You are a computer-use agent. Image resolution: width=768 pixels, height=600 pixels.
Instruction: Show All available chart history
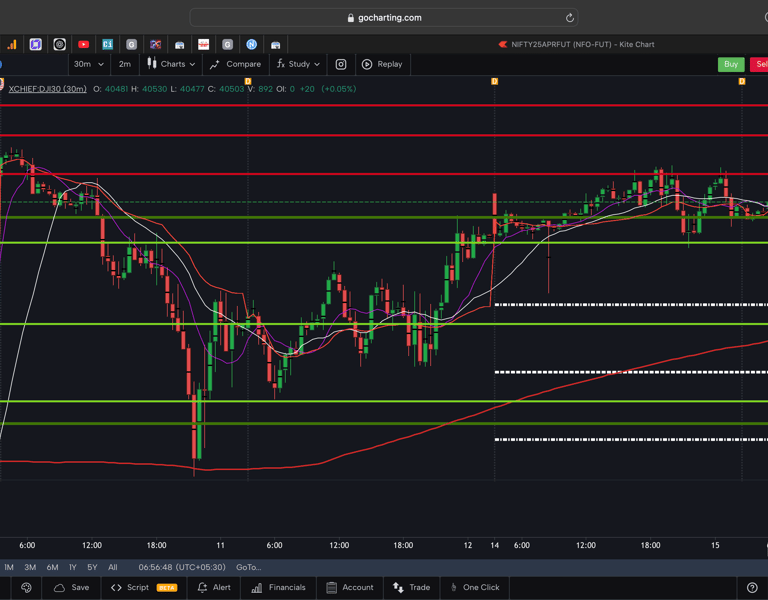113,567
